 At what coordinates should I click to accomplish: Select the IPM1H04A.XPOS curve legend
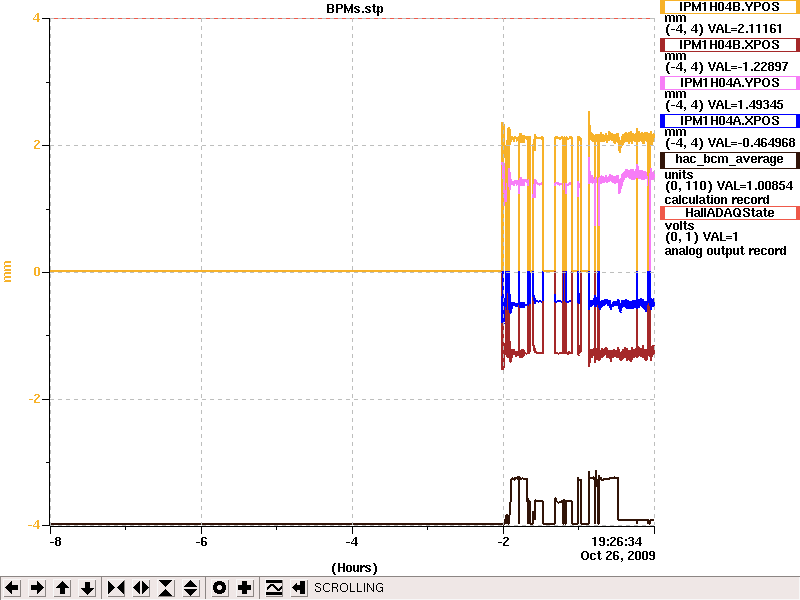(x=730, y=121)
